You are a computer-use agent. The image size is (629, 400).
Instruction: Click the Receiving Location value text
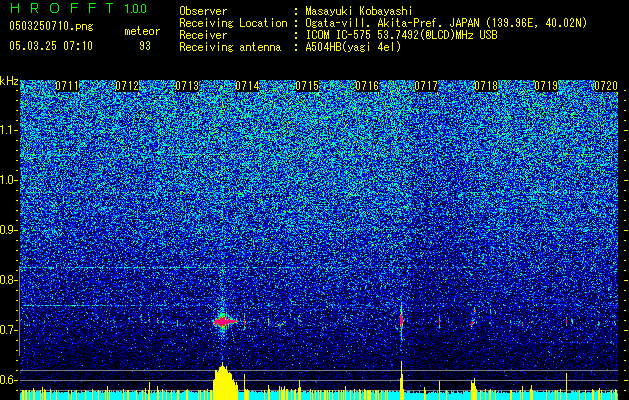coord(446,23)
